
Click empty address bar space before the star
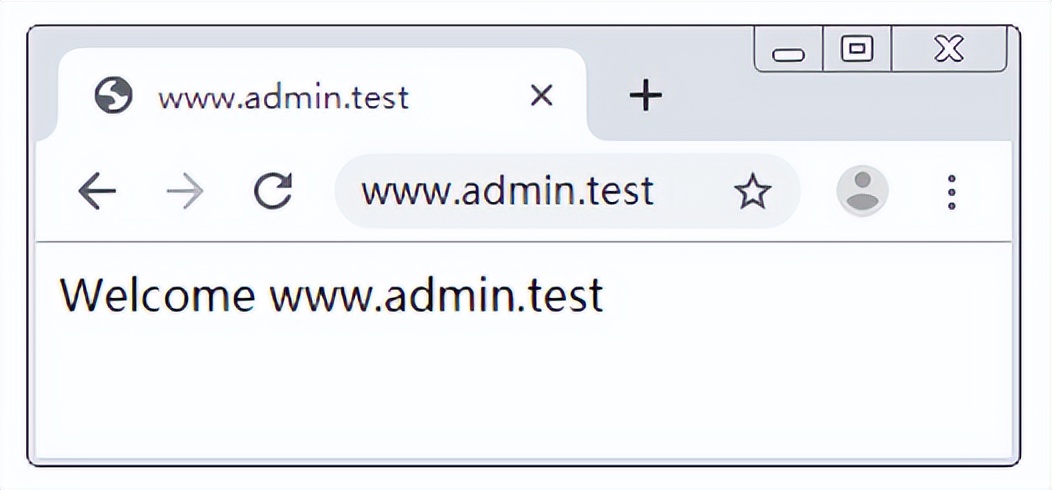(693, 191)
